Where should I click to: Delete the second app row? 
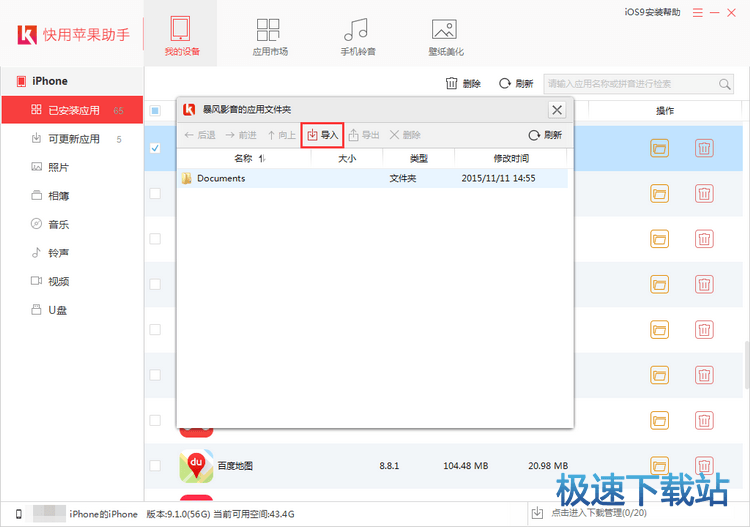pyautogui.click(x=704, y=194)
